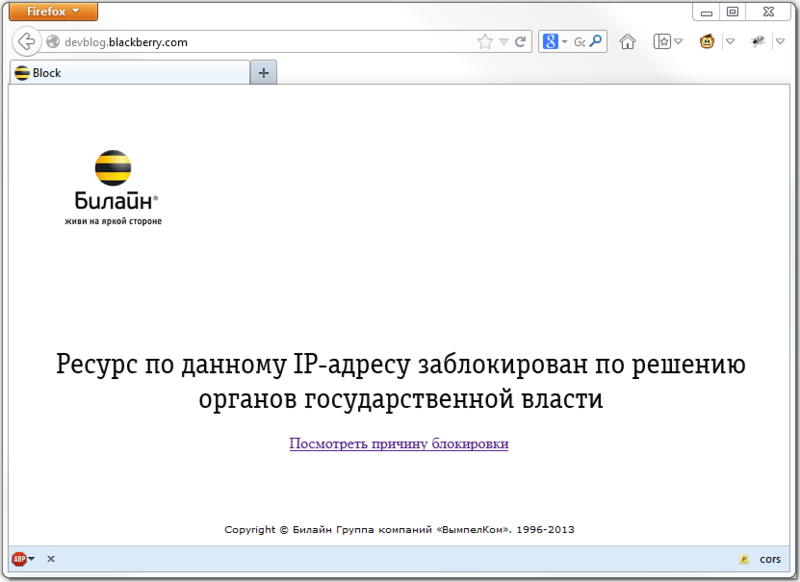Screen dimensions: 800x582
Task: Click the Adblock Plus ABP icon
Action: point(19,559)
